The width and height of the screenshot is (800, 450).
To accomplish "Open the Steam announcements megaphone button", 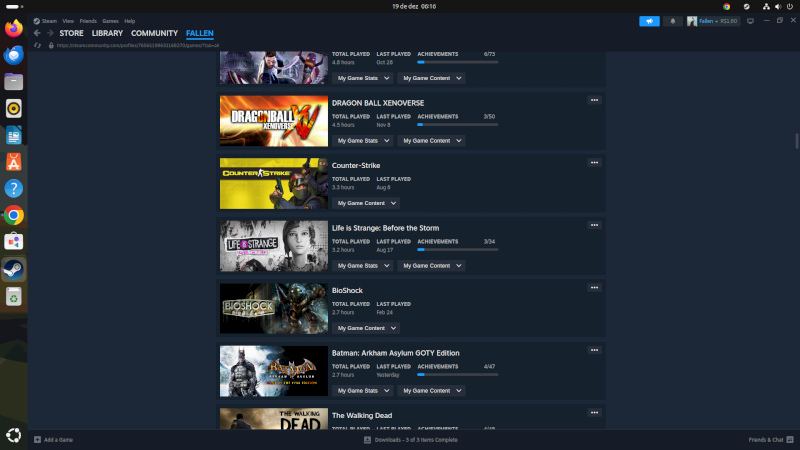I will 651,20.
